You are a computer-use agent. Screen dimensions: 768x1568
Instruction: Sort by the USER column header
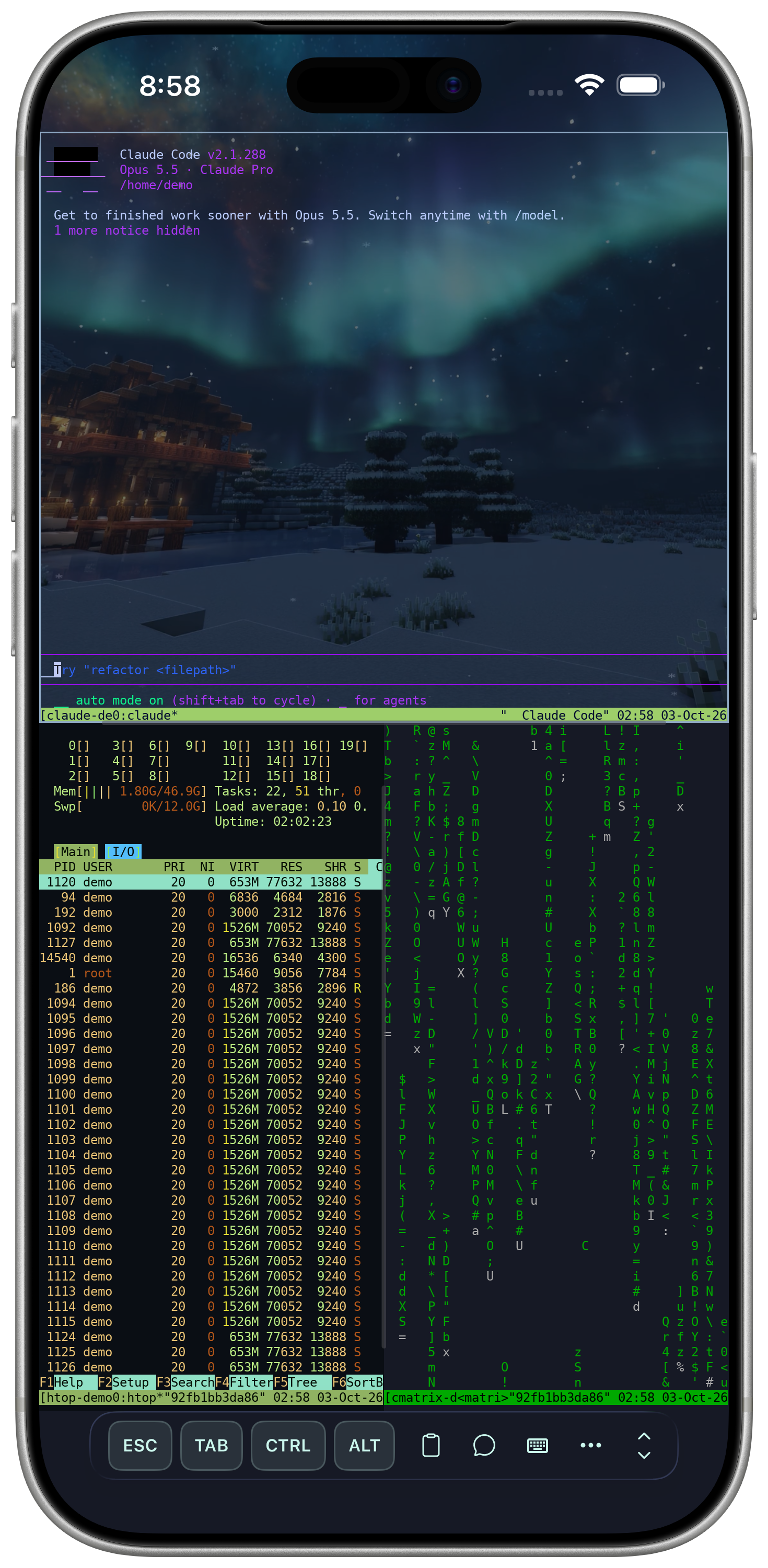tap(97, 867)
